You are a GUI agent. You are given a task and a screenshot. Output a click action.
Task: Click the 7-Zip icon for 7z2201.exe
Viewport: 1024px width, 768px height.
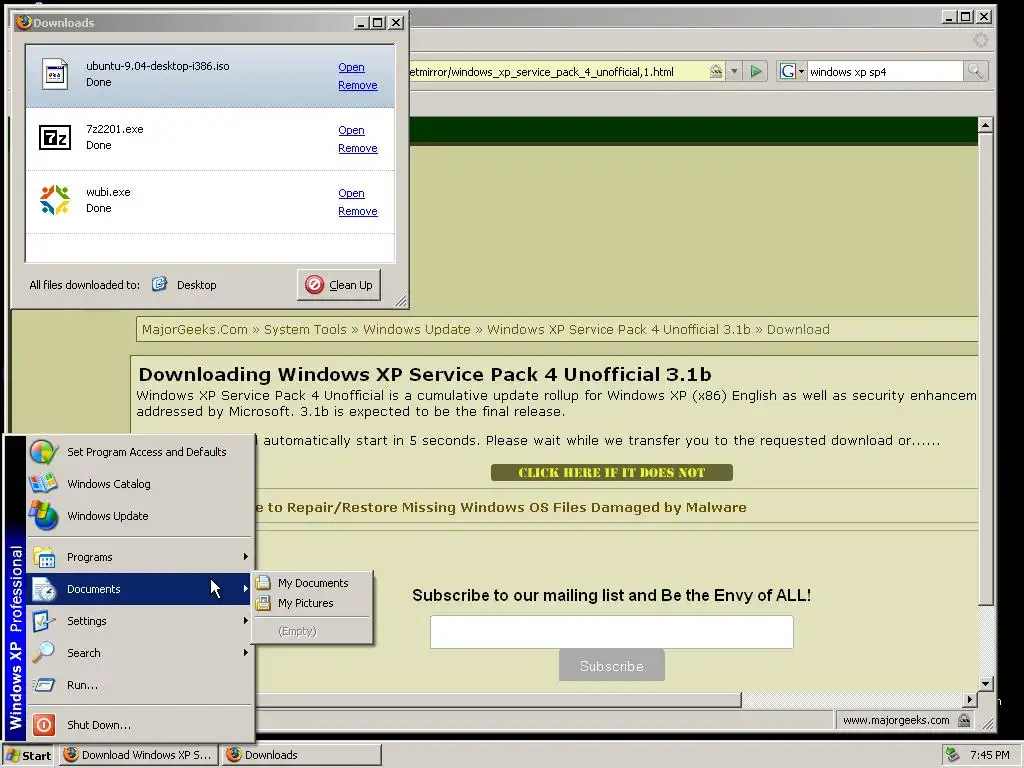55,137
